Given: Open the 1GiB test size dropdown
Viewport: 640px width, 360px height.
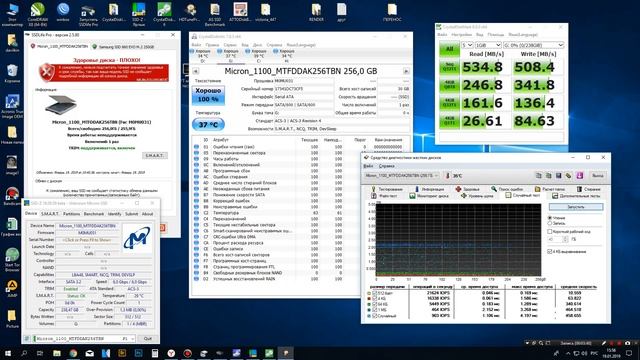Looking at the screenshot, I should tap(488, 45).
